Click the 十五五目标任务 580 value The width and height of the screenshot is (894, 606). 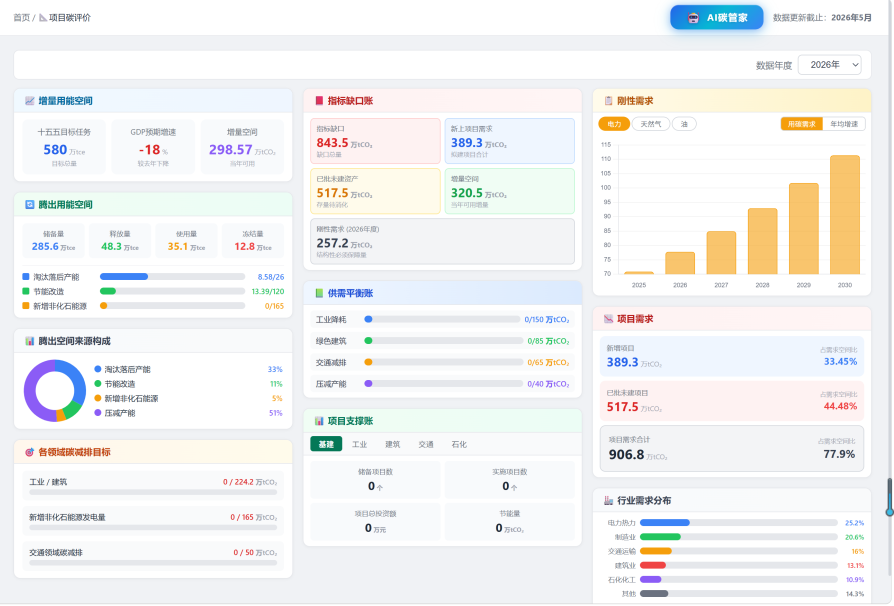point(55,149)
